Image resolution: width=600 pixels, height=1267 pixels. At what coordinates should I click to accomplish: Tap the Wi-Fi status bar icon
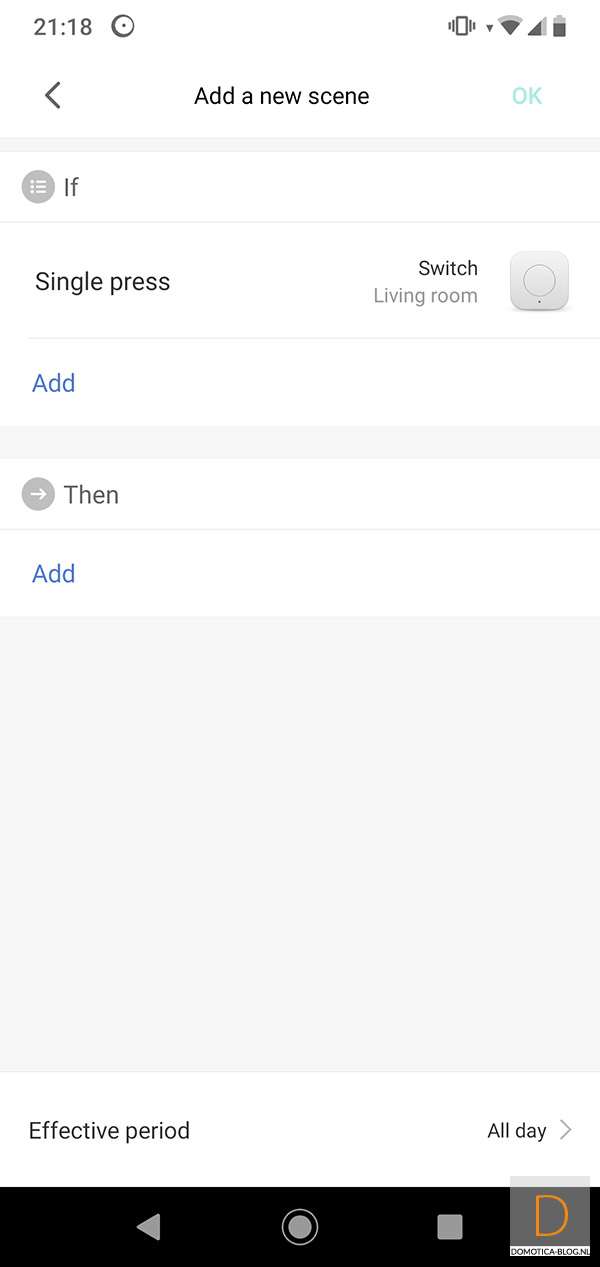click(x=510, y=27)
